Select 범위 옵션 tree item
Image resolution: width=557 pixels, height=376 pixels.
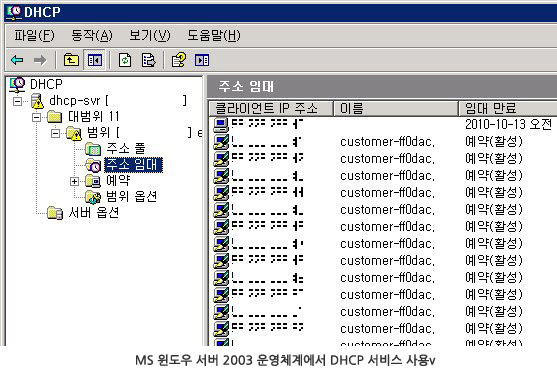(x=131, y=197)
